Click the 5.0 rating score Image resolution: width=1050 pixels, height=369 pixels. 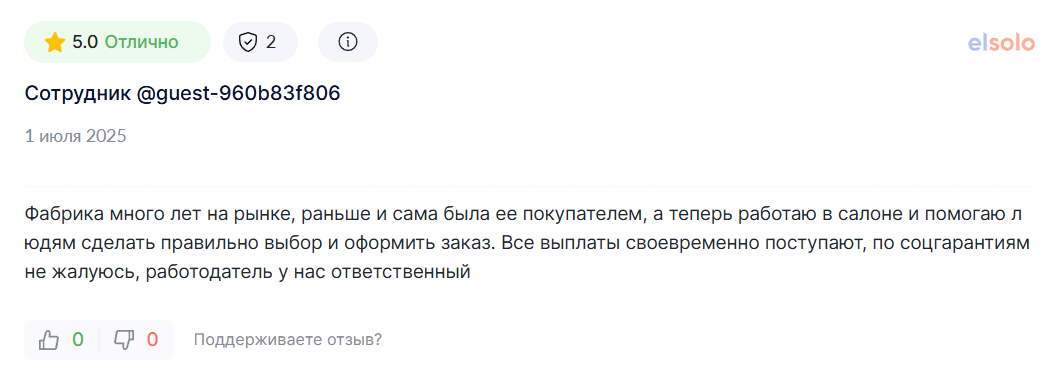pyautogui.click(x=85, y=42)
